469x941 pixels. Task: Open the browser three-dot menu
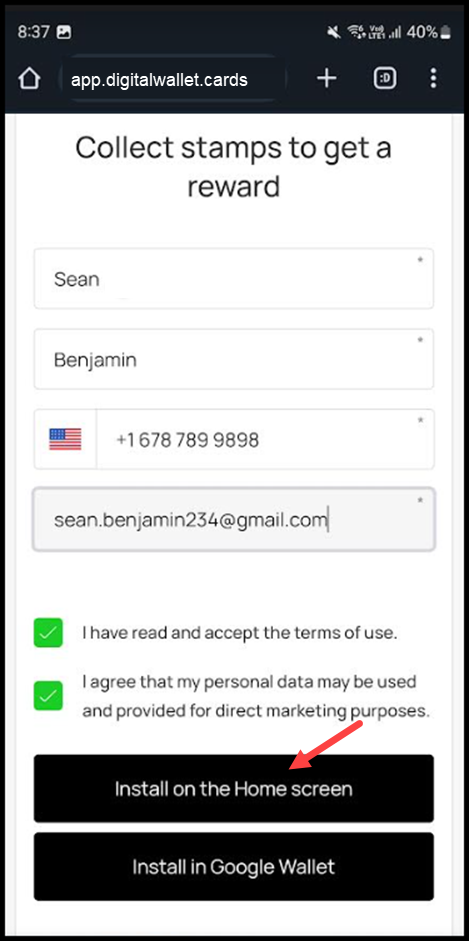tap(433, 78)
